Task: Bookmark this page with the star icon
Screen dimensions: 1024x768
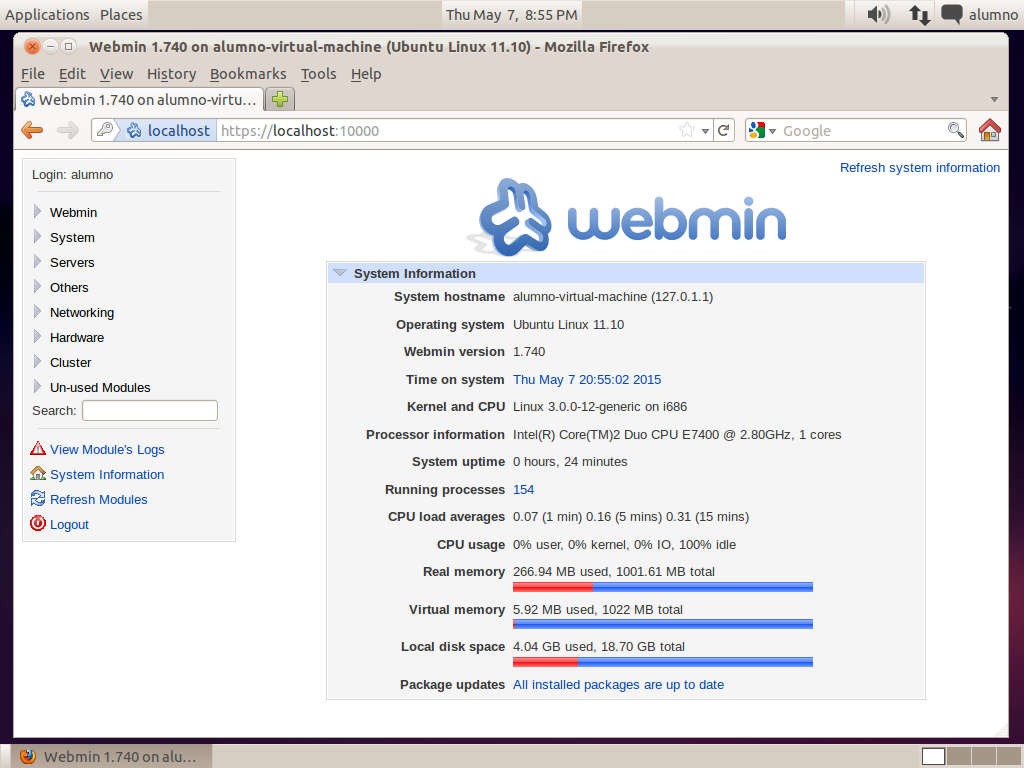Action: 686,131
